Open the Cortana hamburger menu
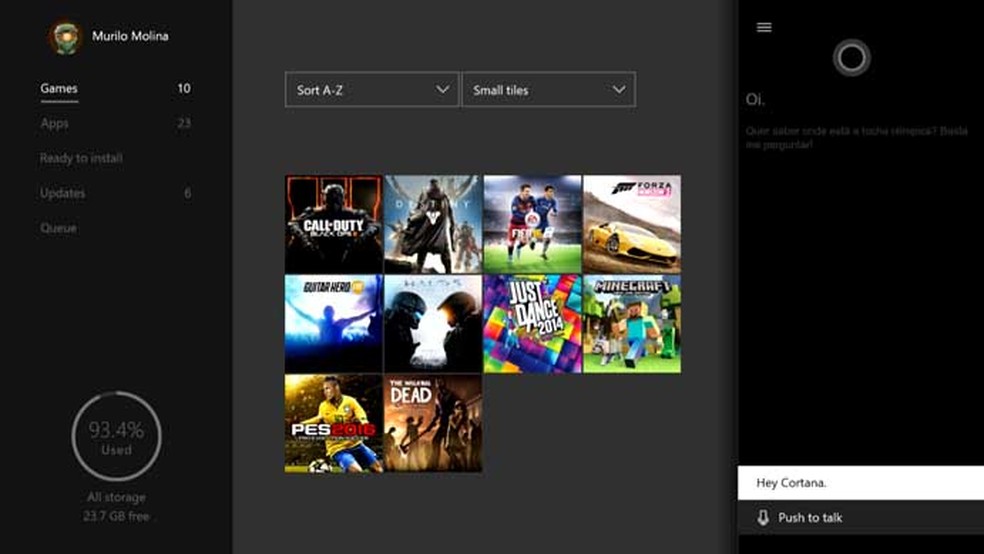The width and height of the screenshot is (984, 554). pos(764,28)
